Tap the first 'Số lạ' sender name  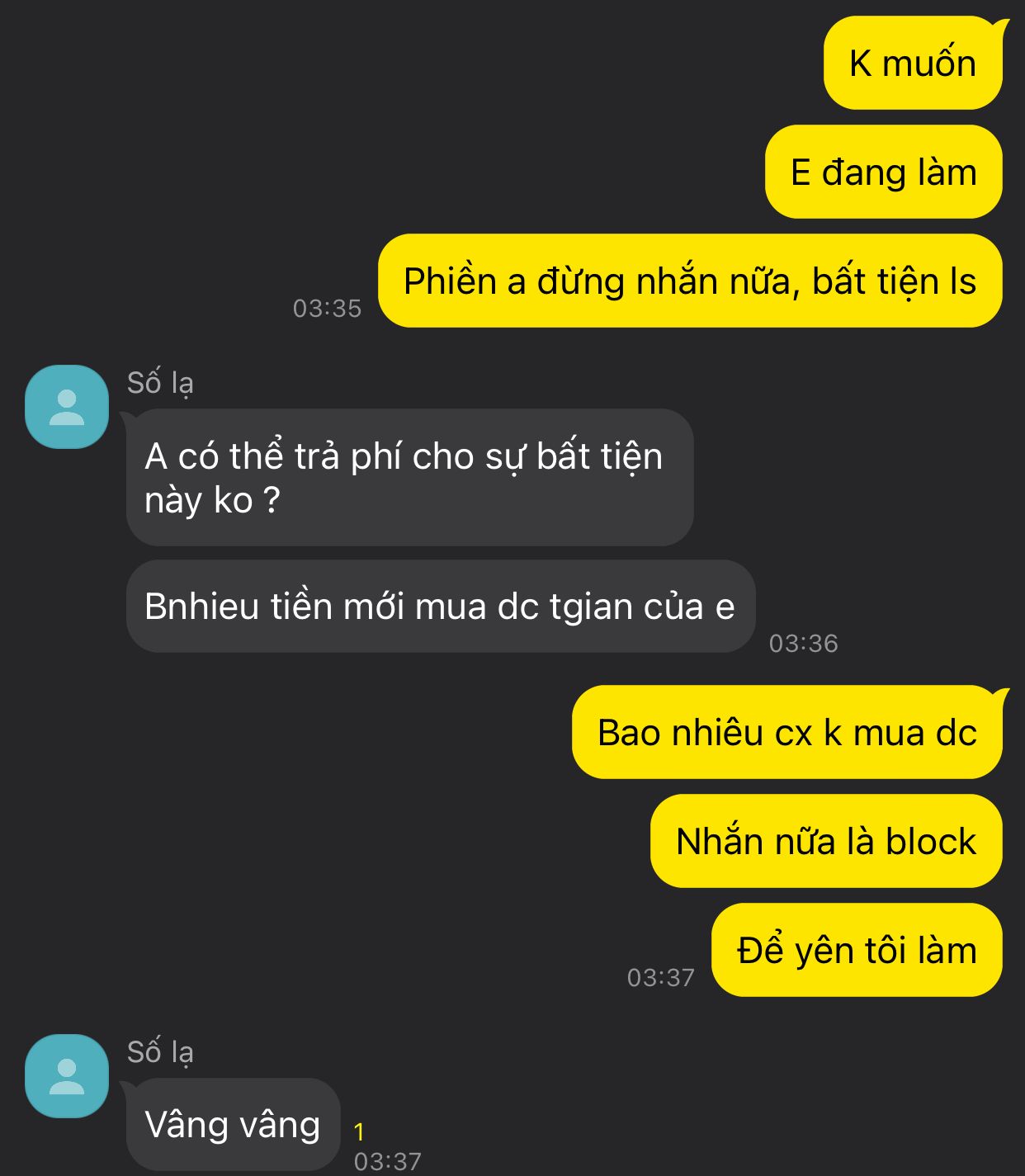(160, 383)
